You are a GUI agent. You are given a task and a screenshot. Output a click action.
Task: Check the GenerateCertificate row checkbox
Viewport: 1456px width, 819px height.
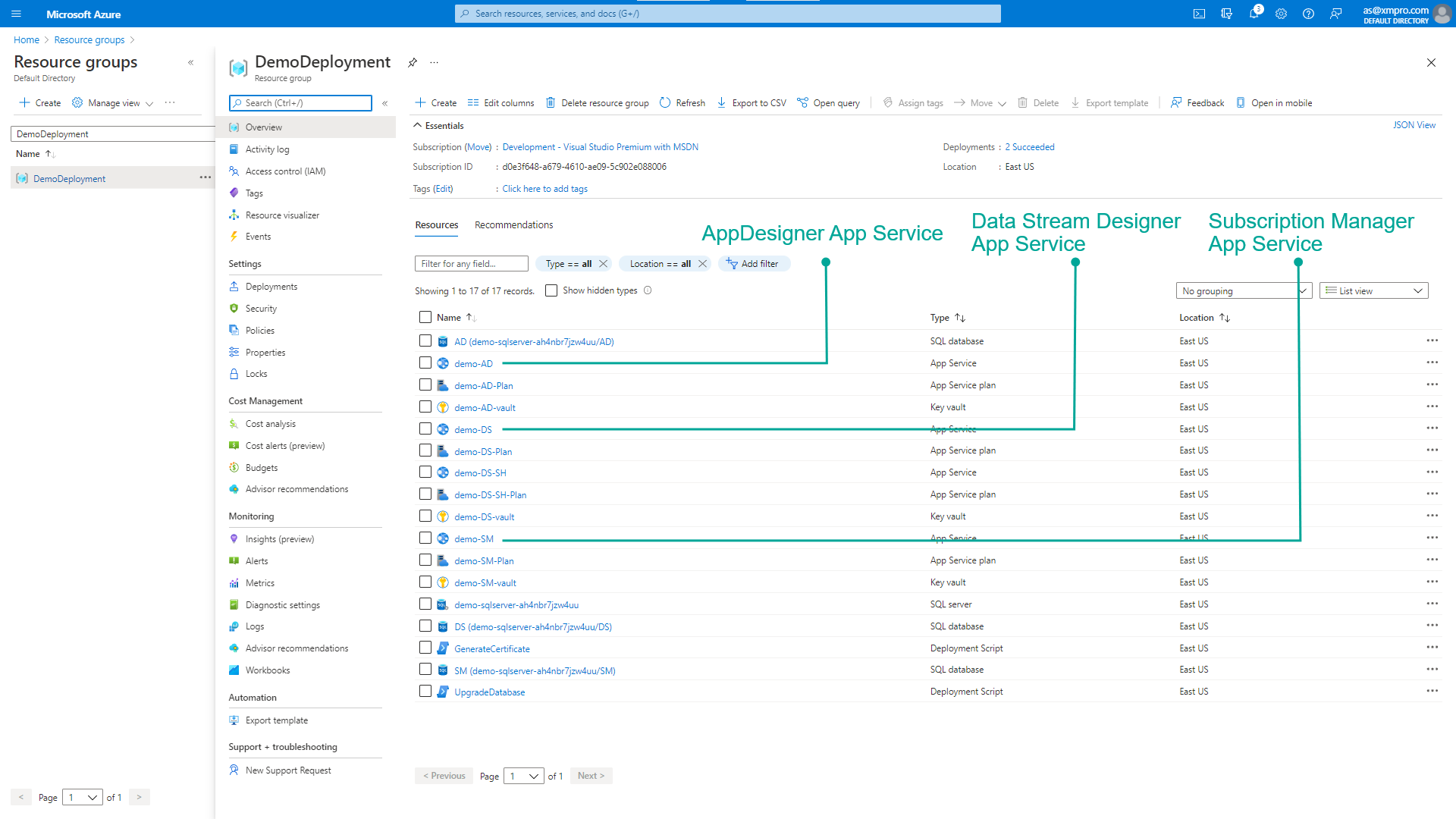click(x=425, y=648)
